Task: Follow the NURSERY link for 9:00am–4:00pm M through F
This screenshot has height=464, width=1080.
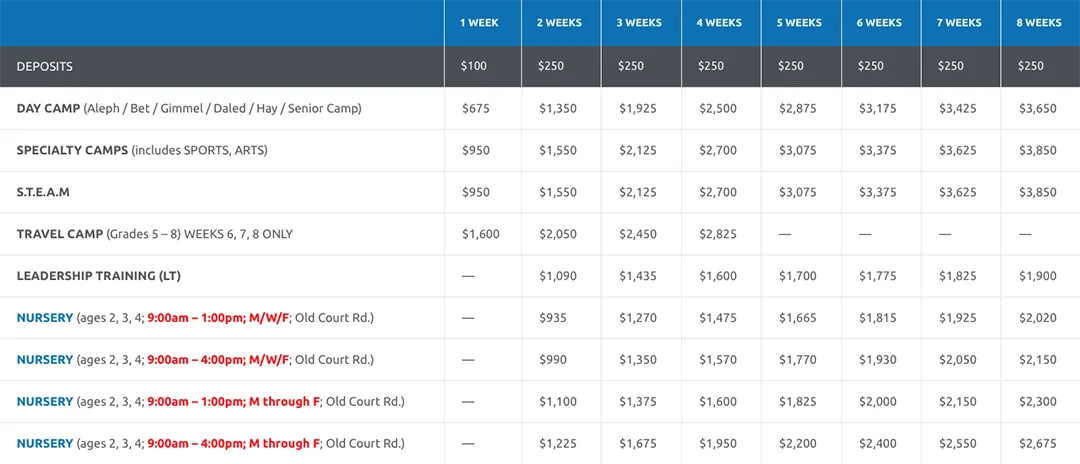Action: (x=45, y=443)
